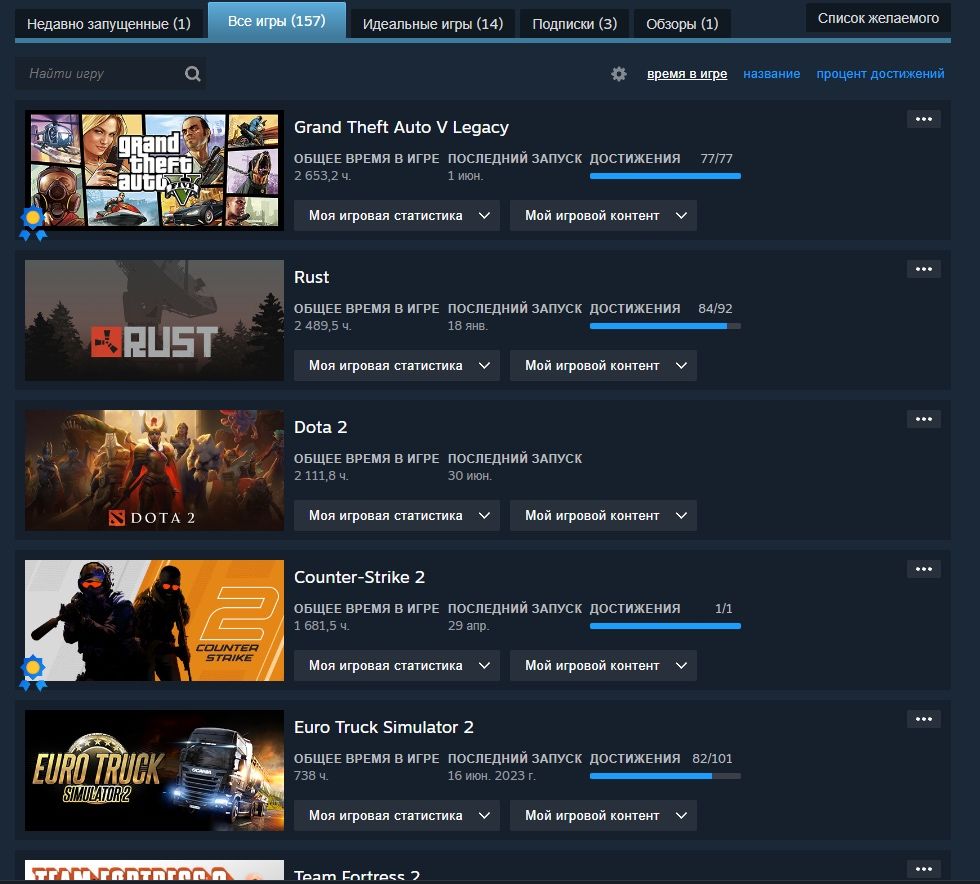Expand Мой игровой контент for Counter-Strike 2
The image size is (980, 884).
click(x=603, y=666)
